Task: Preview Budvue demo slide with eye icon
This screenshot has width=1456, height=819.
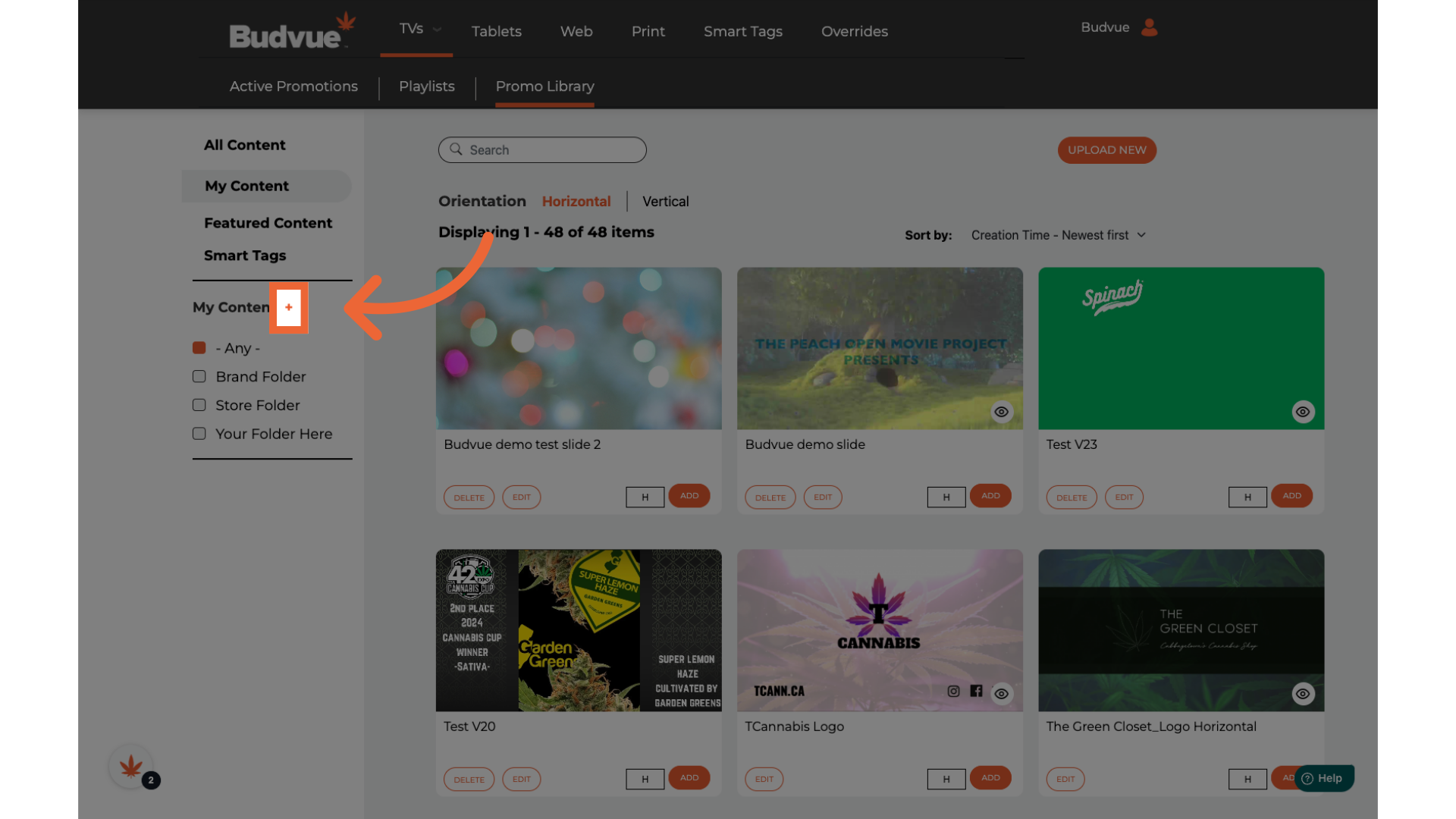Action: [x=1001, y=412]
